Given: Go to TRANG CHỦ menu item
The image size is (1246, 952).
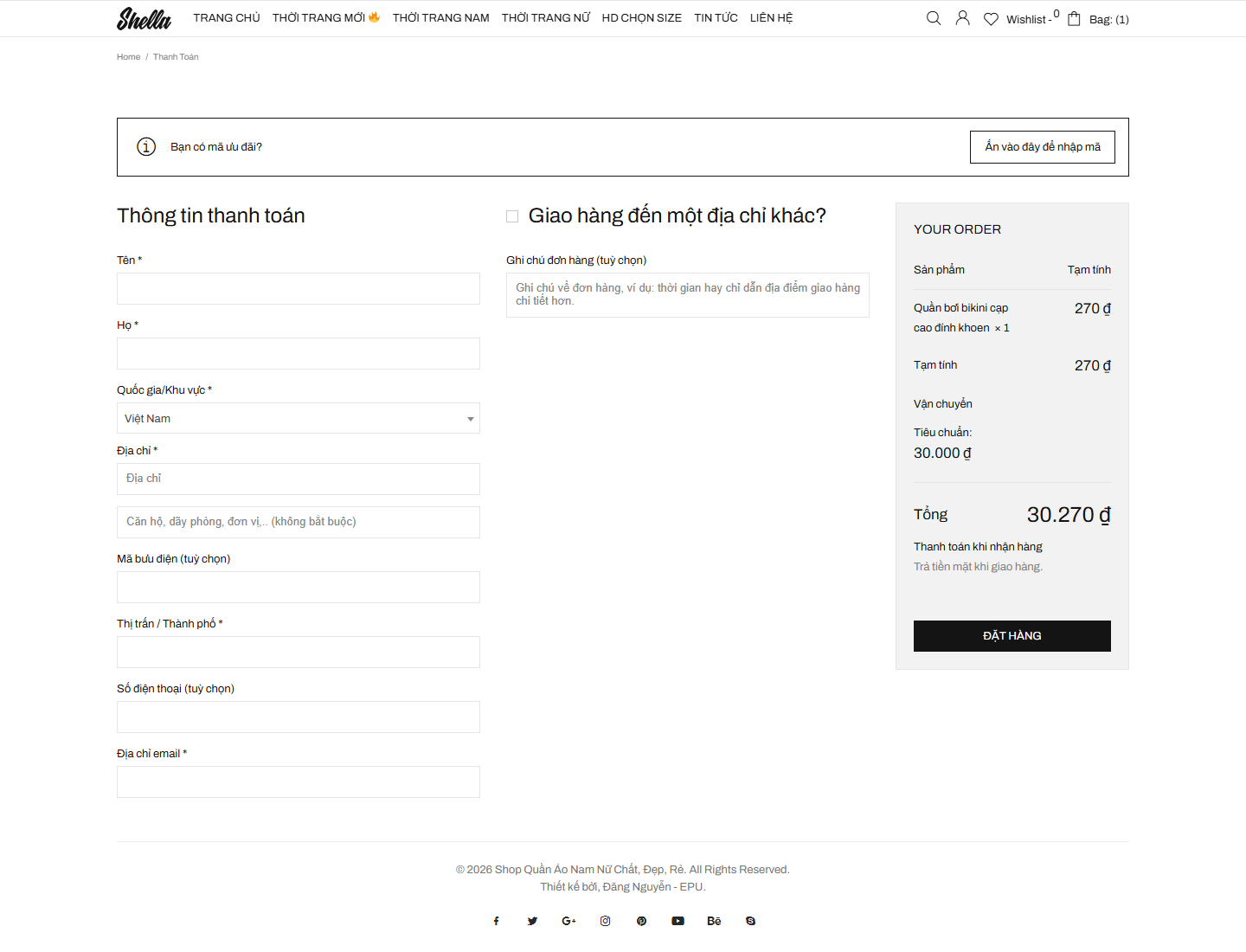Looking at the screenshot, I should [x=227, y=18].
